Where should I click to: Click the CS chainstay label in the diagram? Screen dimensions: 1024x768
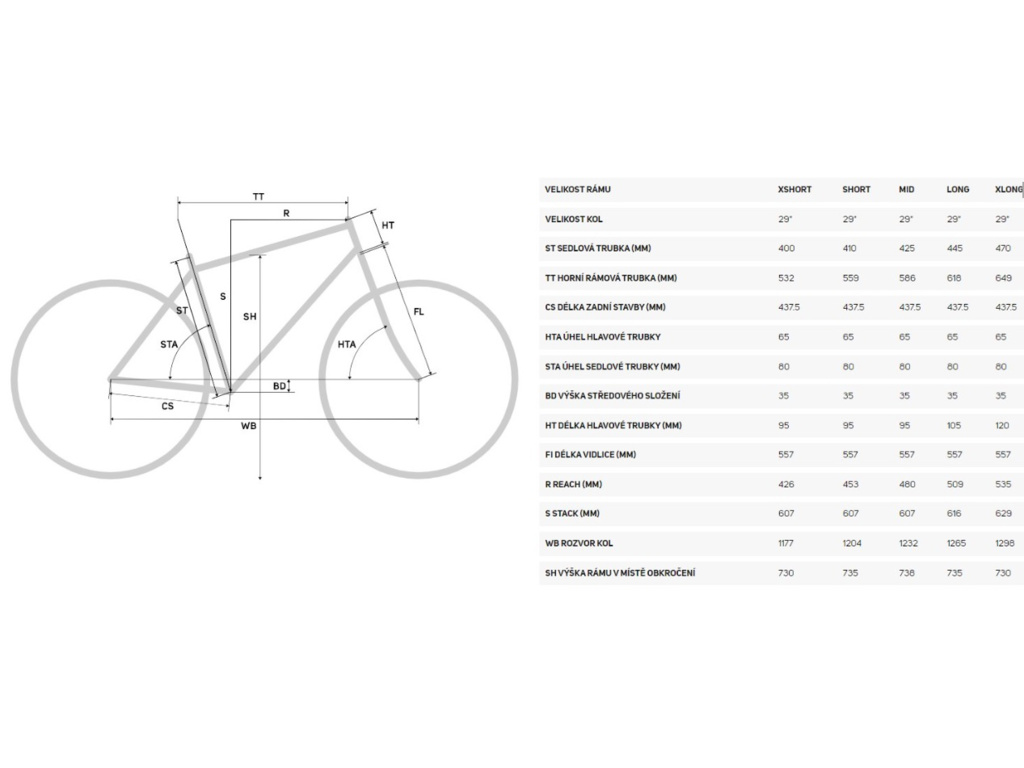[x=167, y=406]
